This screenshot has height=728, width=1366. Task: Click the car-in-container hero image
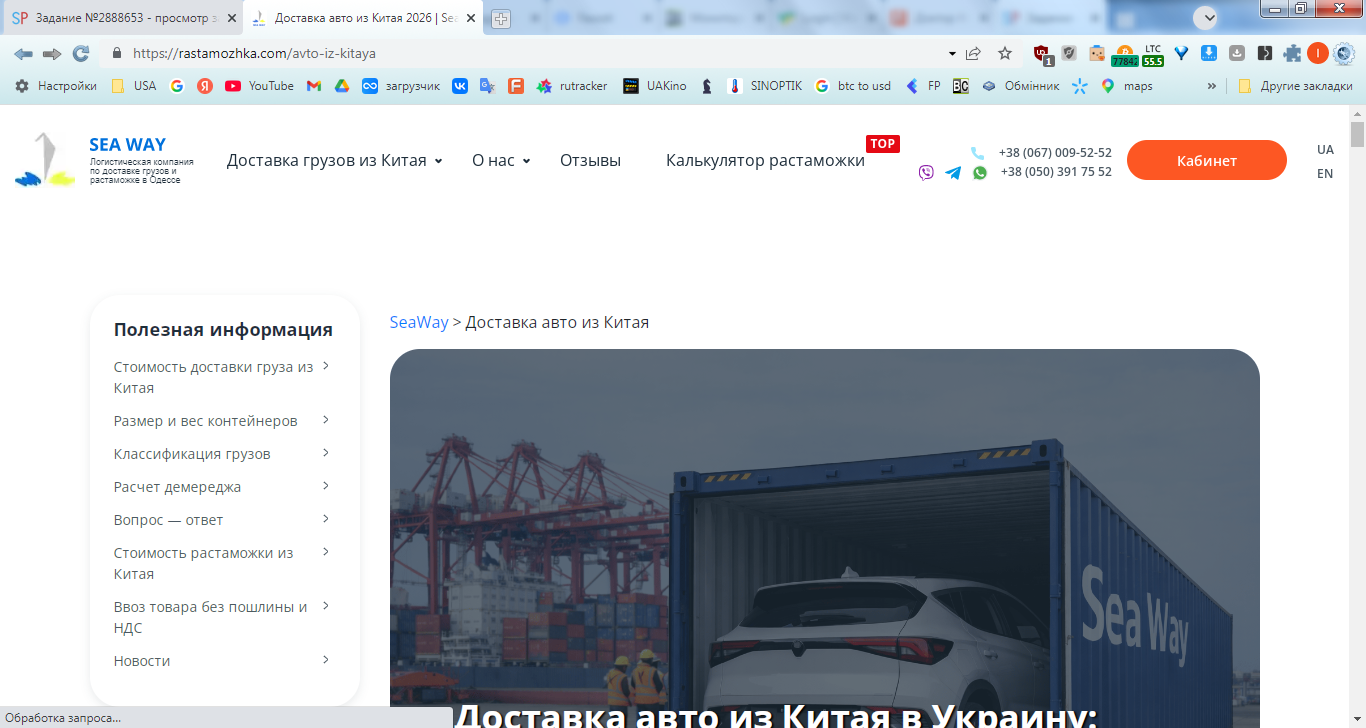point(825,538)
